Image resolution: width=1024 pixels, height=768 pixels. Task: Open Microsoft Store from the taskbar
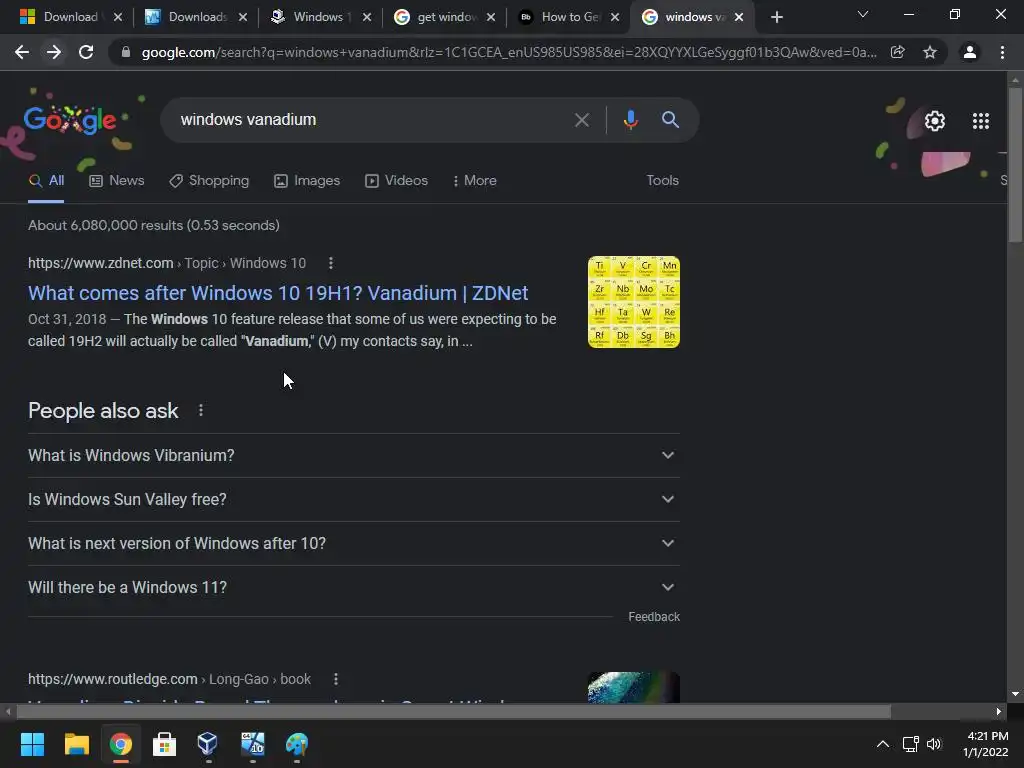164,744
